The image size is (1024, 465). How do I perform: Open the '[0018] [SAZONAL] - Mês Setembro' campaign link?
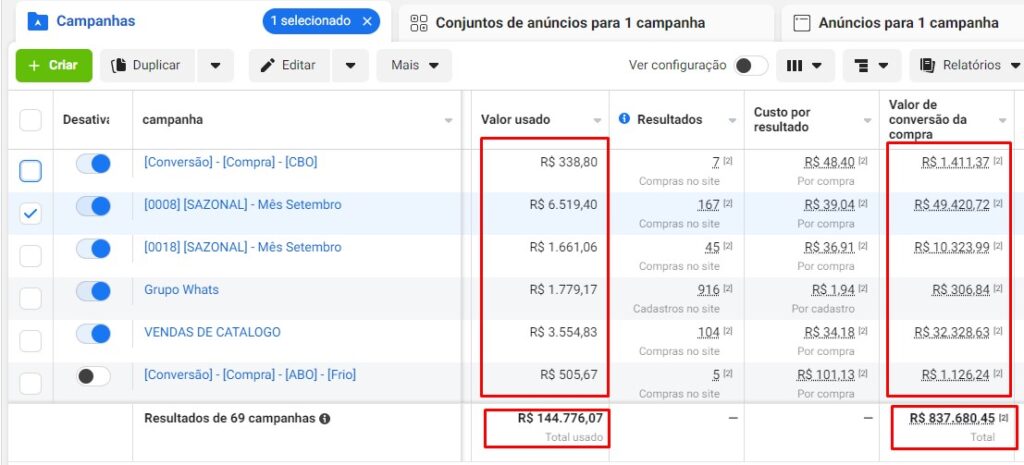[x=242, y=248]
